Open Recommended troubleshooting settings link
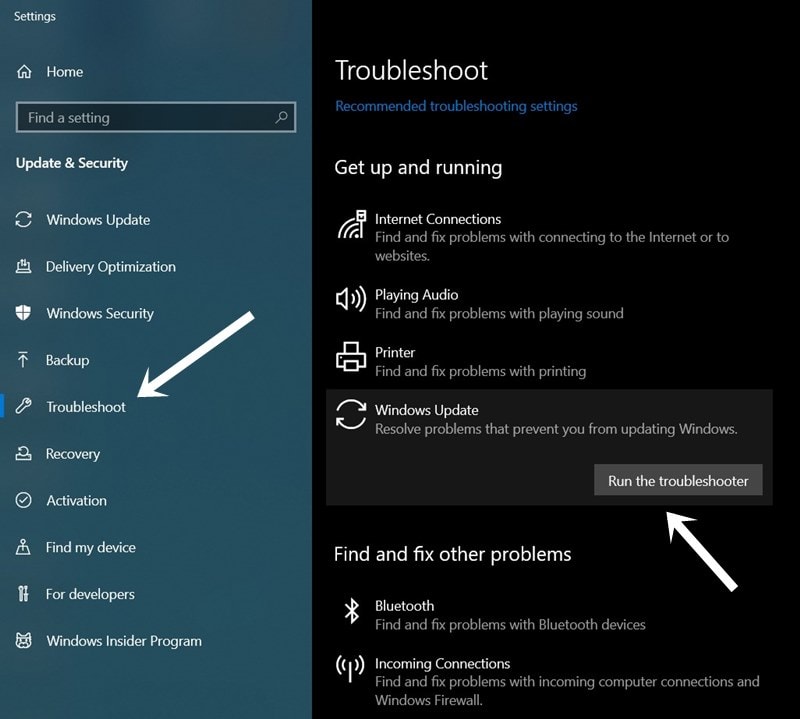Image resolution: width=800 pixels, height=719 pixels. (x=456, y=106)
